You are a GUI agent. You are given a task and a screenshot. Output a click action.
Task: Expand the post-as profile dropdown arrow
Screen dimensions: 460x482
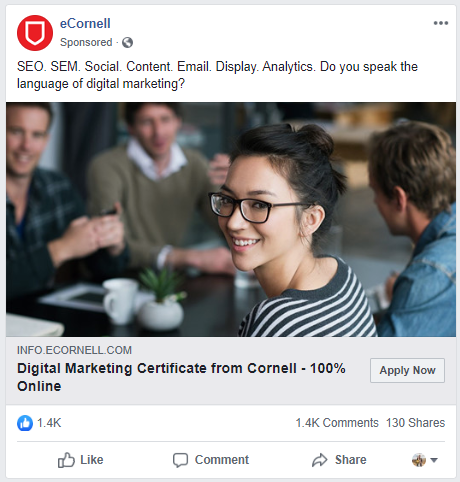(x=434, y=460)
